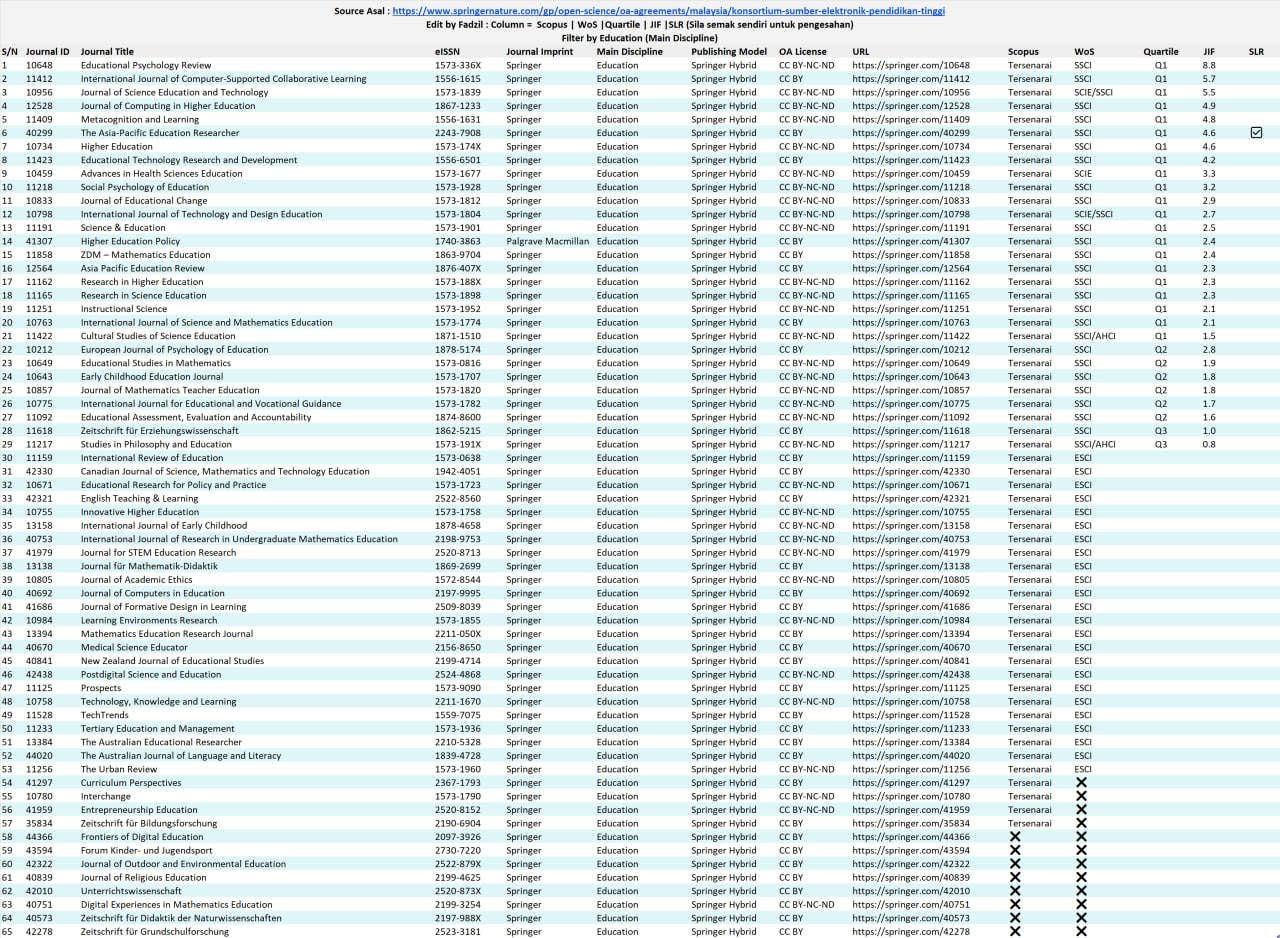Click the title cell 'International Review of Education'

[152, 458]
